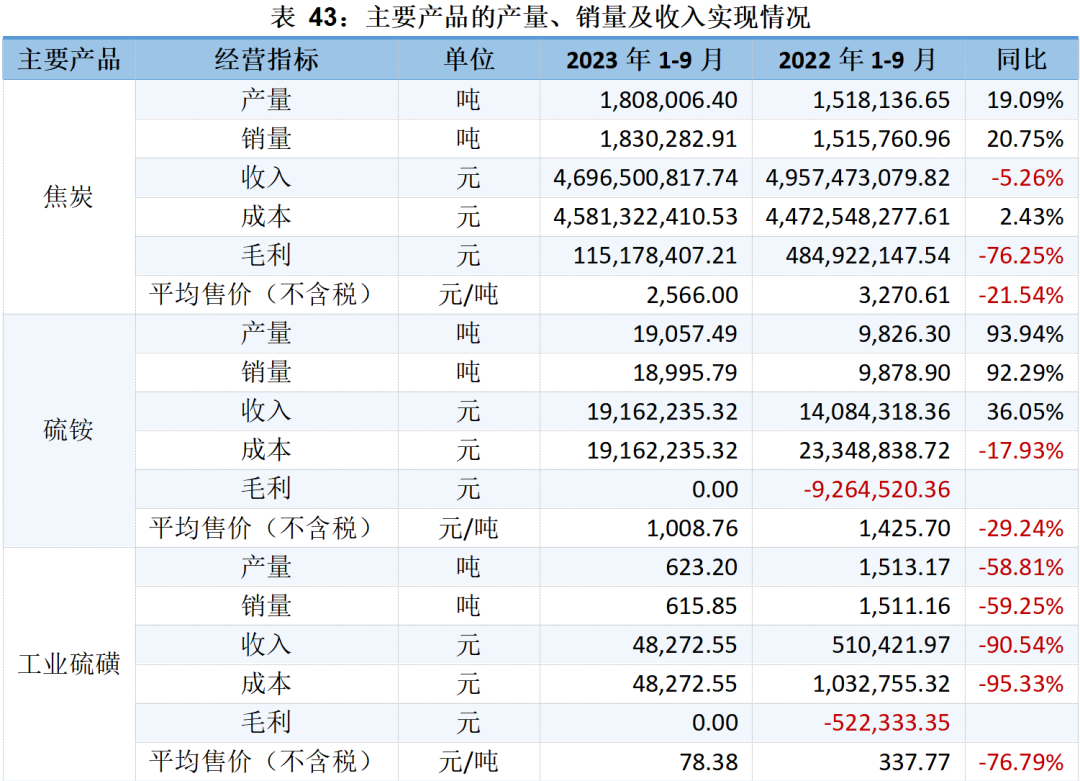The height and width of the screenshot is (781, 1080).
Task: Click the value 1,032,755.32
Action: [x=875, y=684]
